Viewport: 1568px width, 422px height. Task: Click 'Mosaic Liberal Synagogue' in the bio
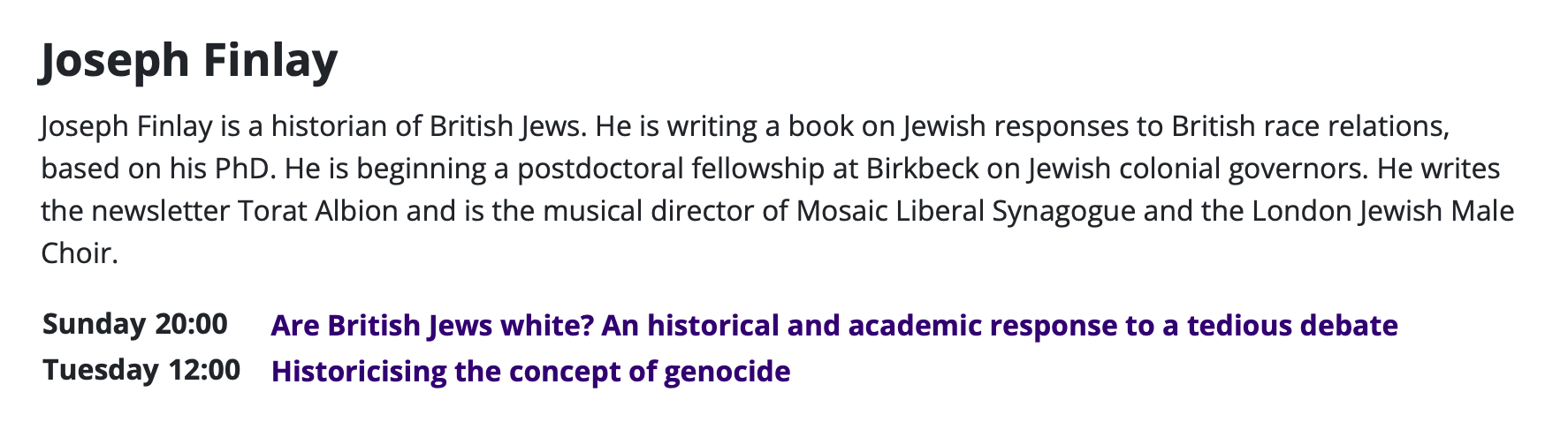(x=965, y=211)
